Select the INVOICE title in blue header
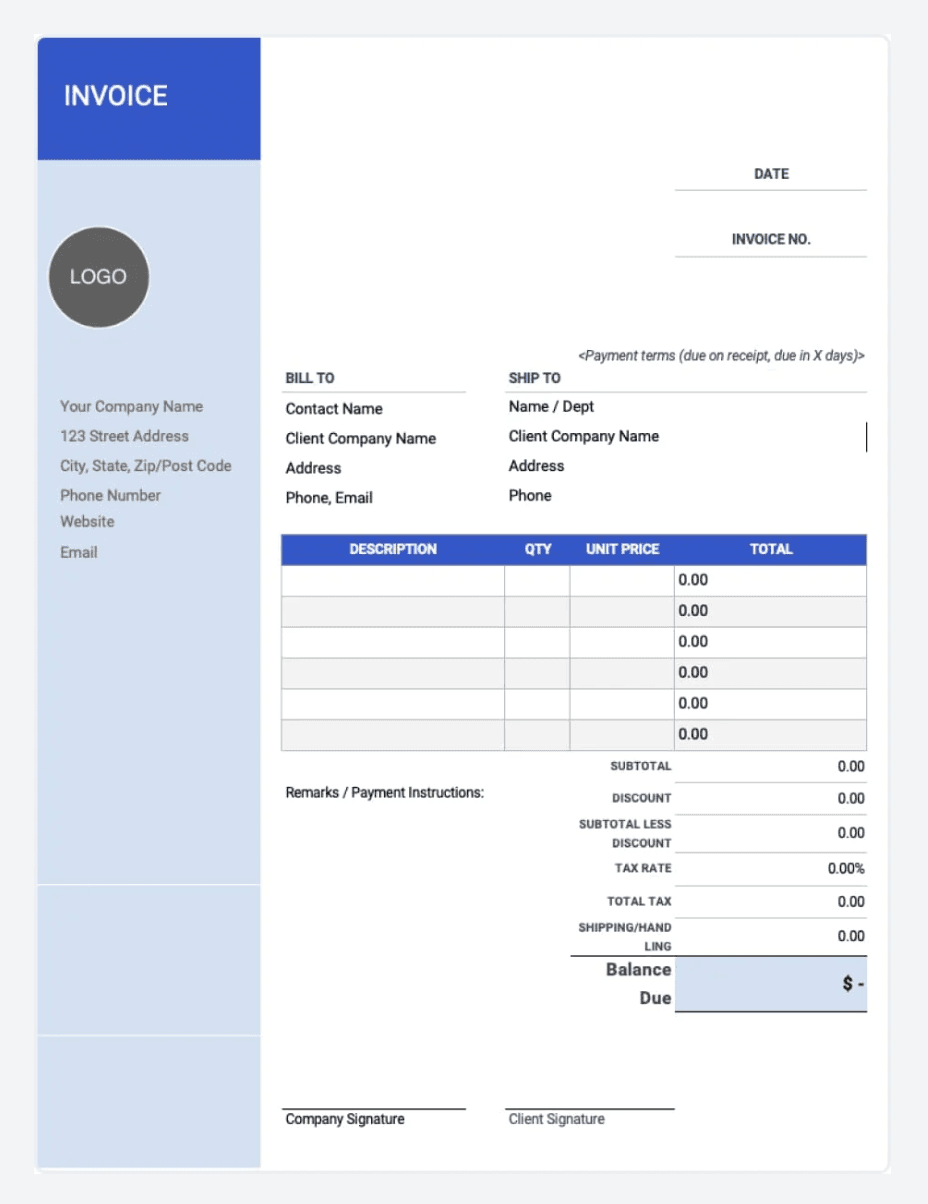 coord(116,96)
